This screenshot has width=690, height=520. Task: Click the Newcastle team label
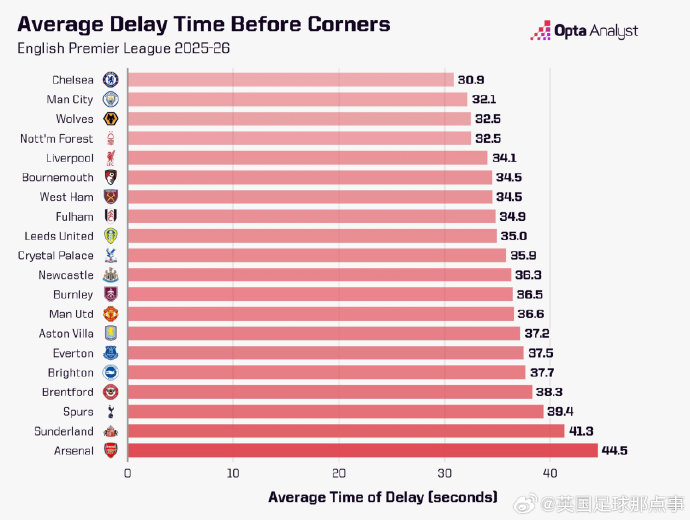pyautogui.click(x=65, y=275)
